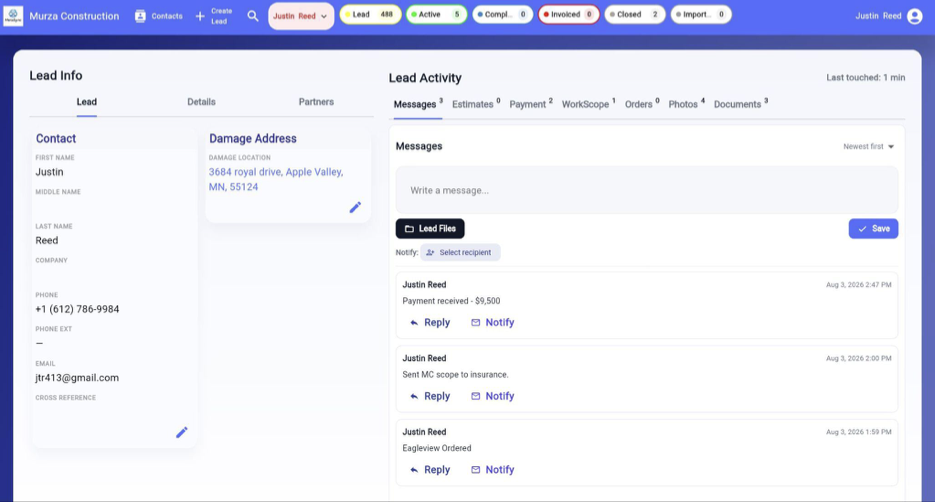This screenshot has width=936, height=502.
Task: Open the Documents activity tab
Action: [741, 104]
